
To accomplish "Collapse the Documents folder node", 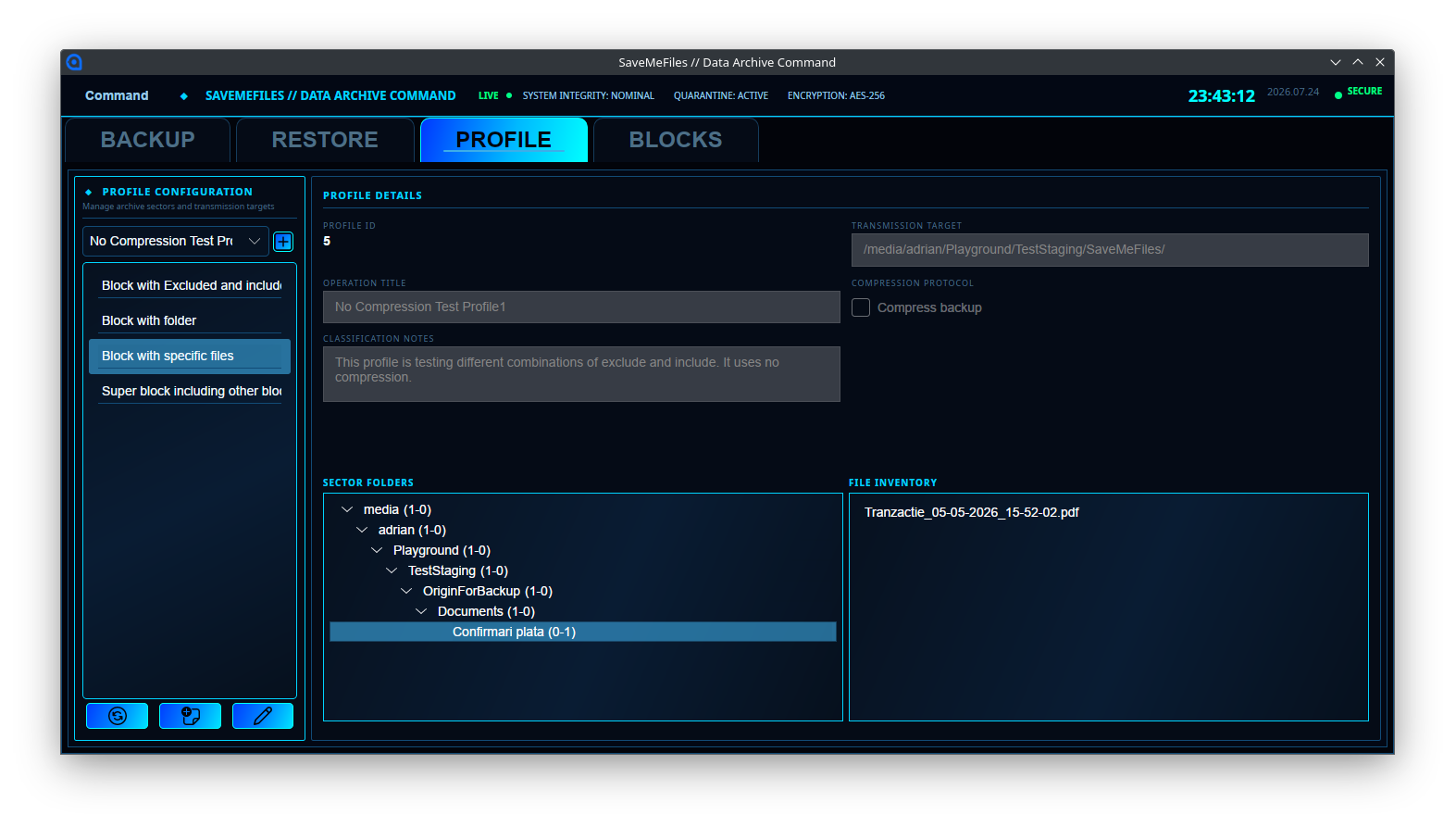I will (x=421, y=611).
